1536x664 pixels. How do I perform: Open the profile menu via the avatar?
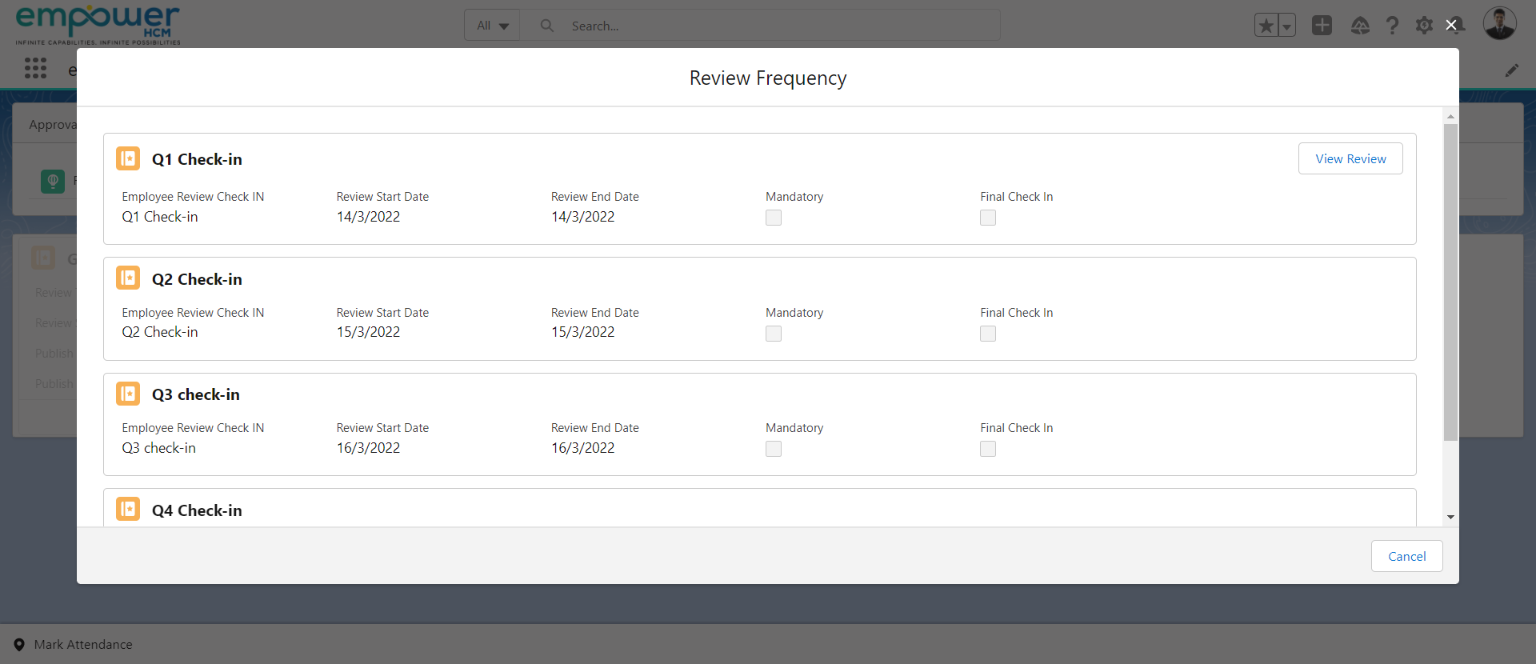tap(1499, 22)
